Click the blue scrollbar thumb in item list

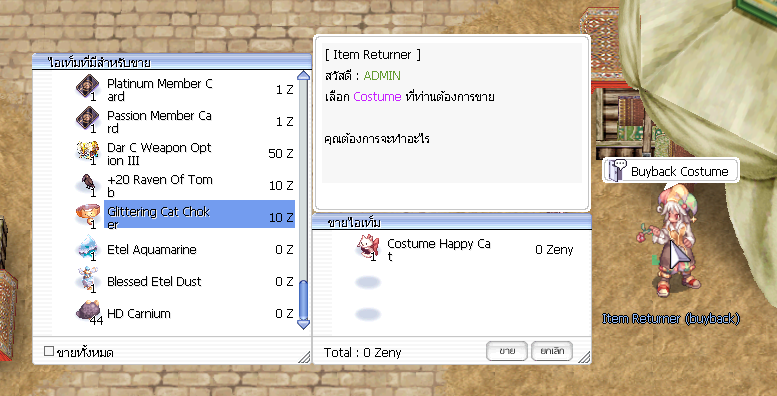[303, 300]
